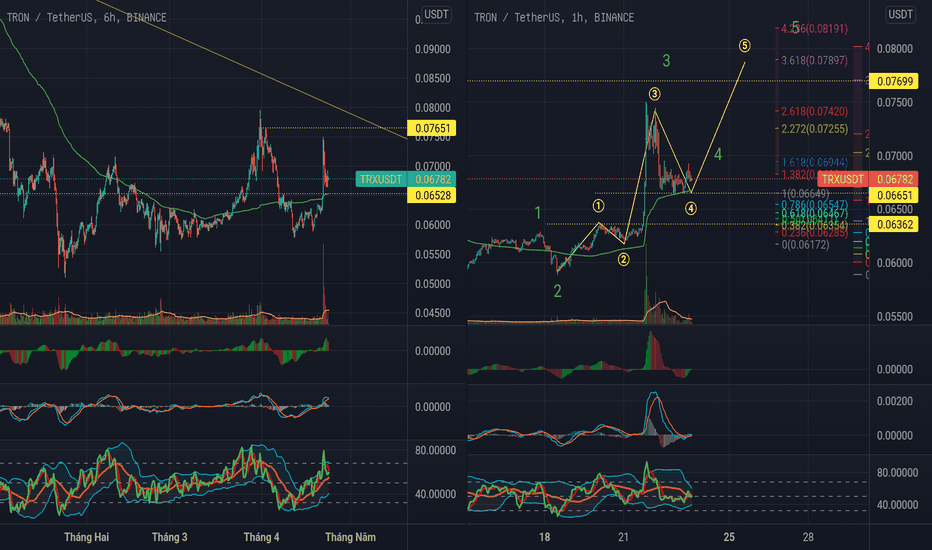This screenshot has width=932, height=550.
Task: Click 0.05500 on the 1h price scale
Action: (895, 316)
